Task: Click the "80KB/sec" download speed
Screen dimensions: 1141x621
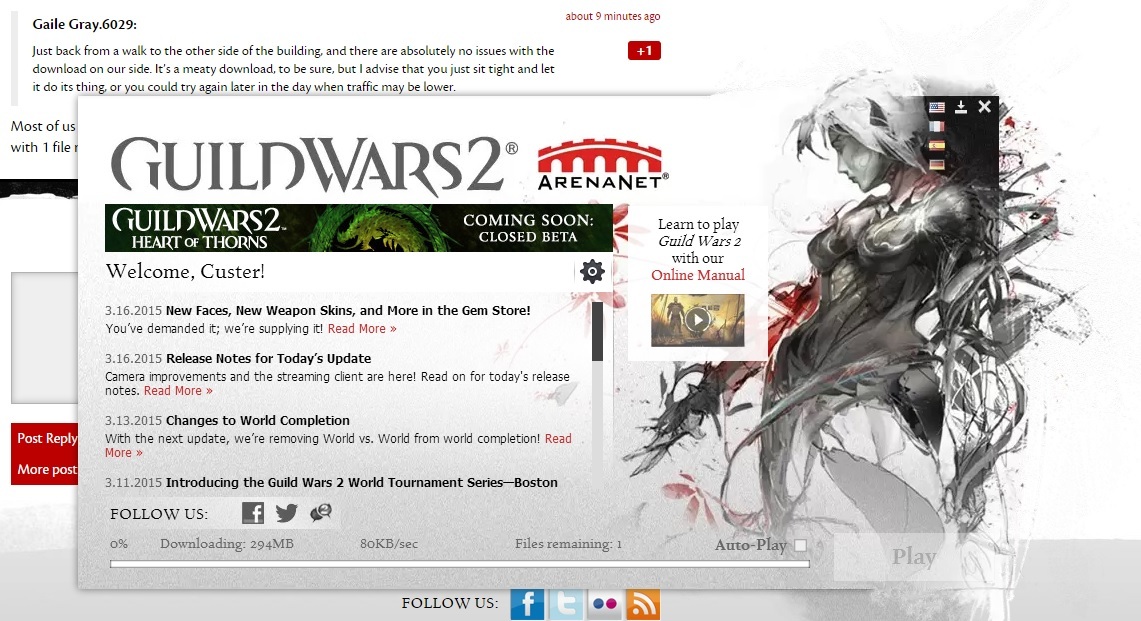Action: [389, 544]
